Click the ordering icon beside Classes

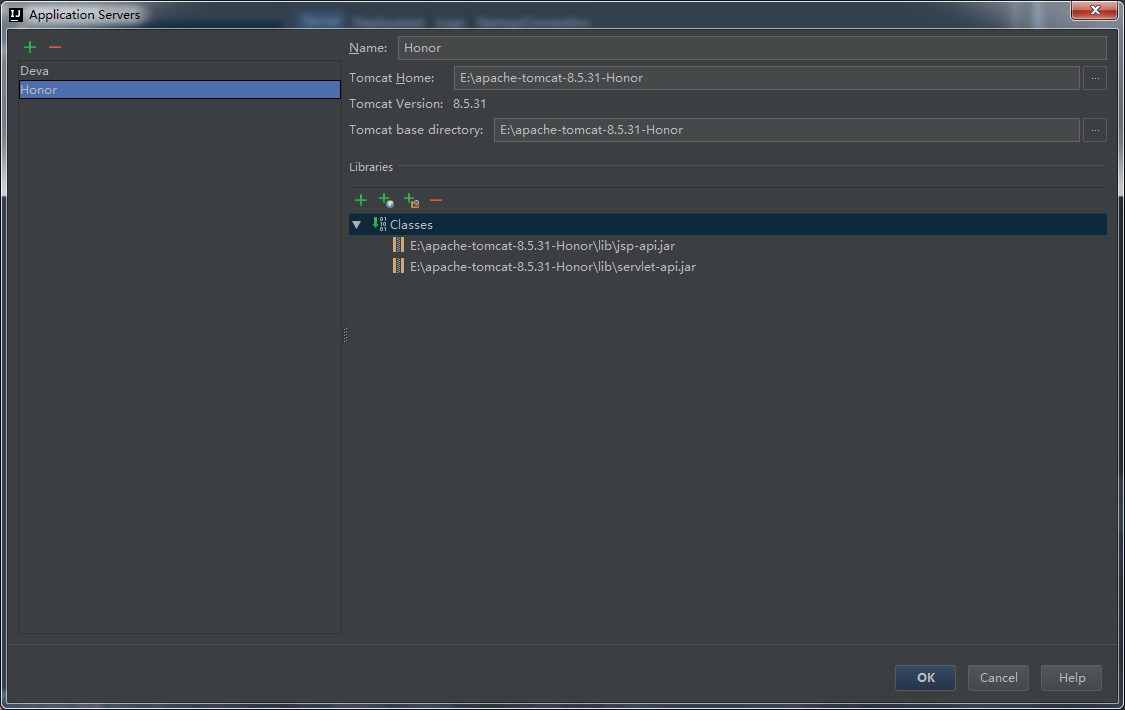pyautogui.click(x=378, y=224)
